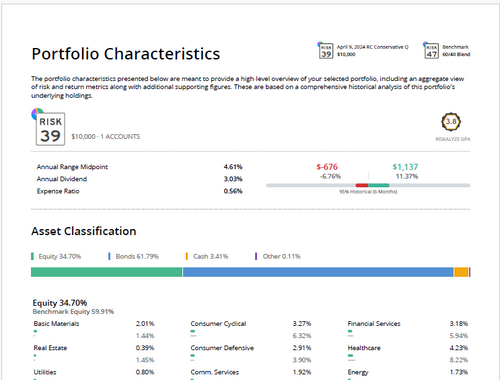The image size is (500, 380).
Task: Click the green Equity bar segment
Action: pos(107,272)
